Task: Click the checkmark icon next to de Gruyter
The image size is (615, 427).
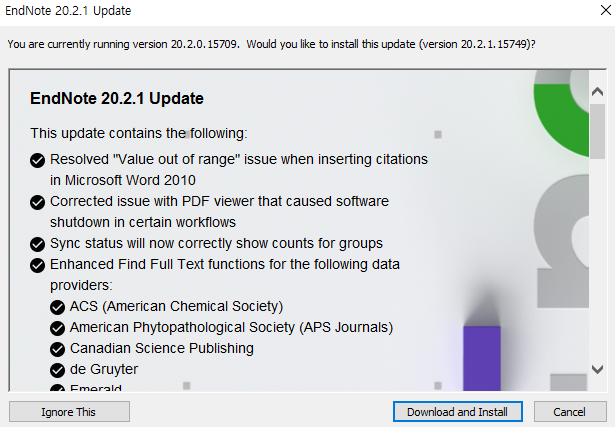Action: [x=57, y=370]
